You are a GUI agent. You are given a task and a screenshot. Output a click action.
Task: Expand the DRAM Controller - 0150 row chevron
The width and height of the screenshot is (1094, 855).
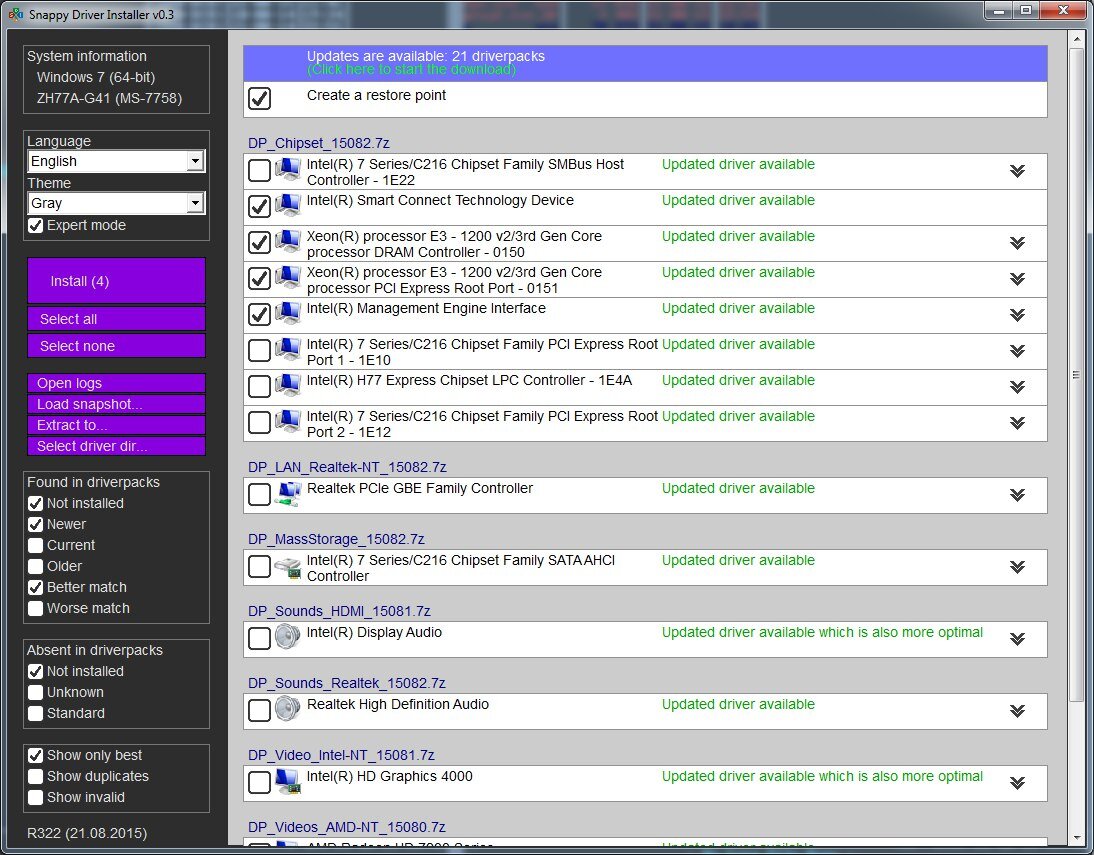tap(1017, 243)
